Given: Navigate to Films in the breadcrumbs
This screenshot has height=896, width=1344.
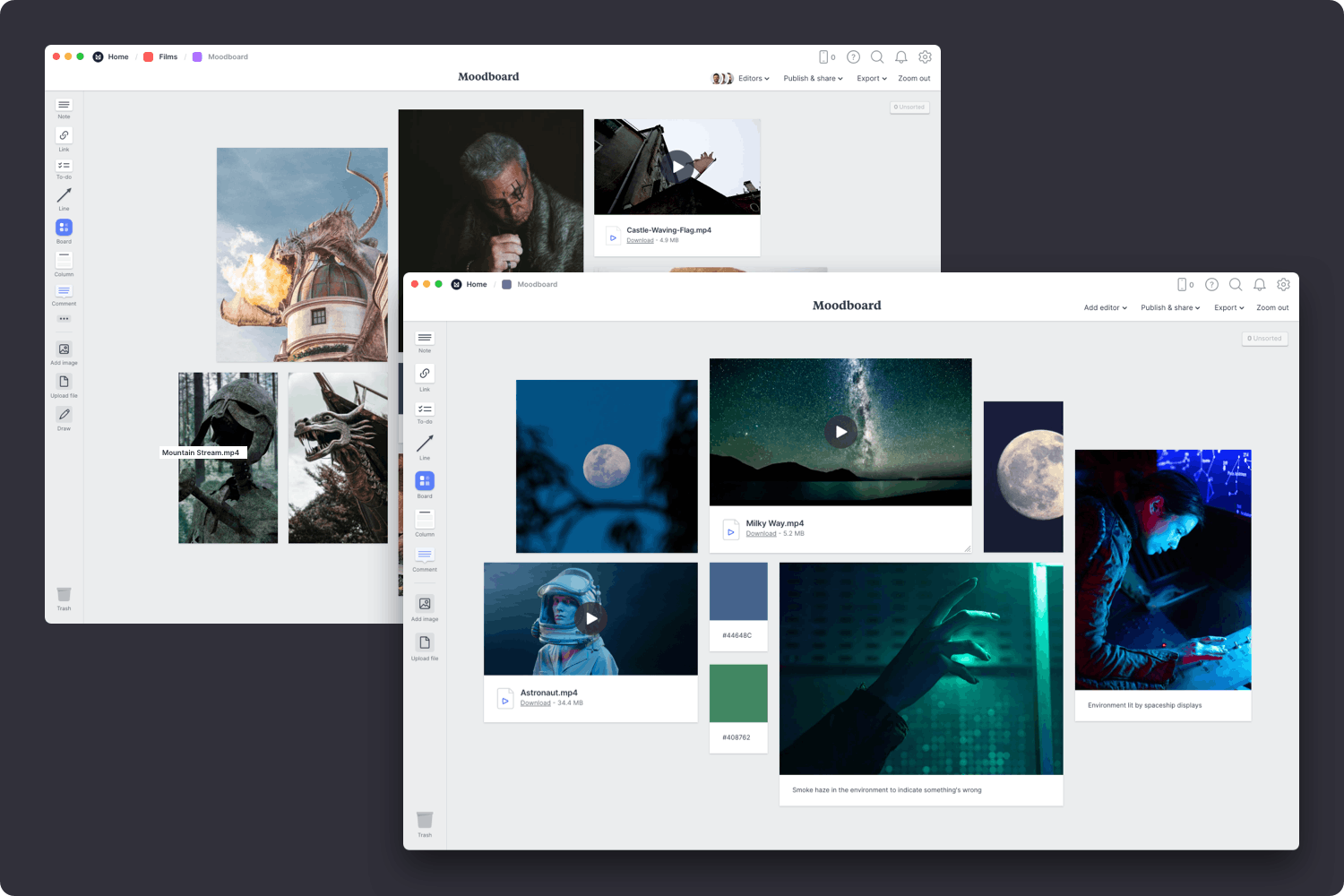Looking at the screenshot, I should (x=166, y=56).
